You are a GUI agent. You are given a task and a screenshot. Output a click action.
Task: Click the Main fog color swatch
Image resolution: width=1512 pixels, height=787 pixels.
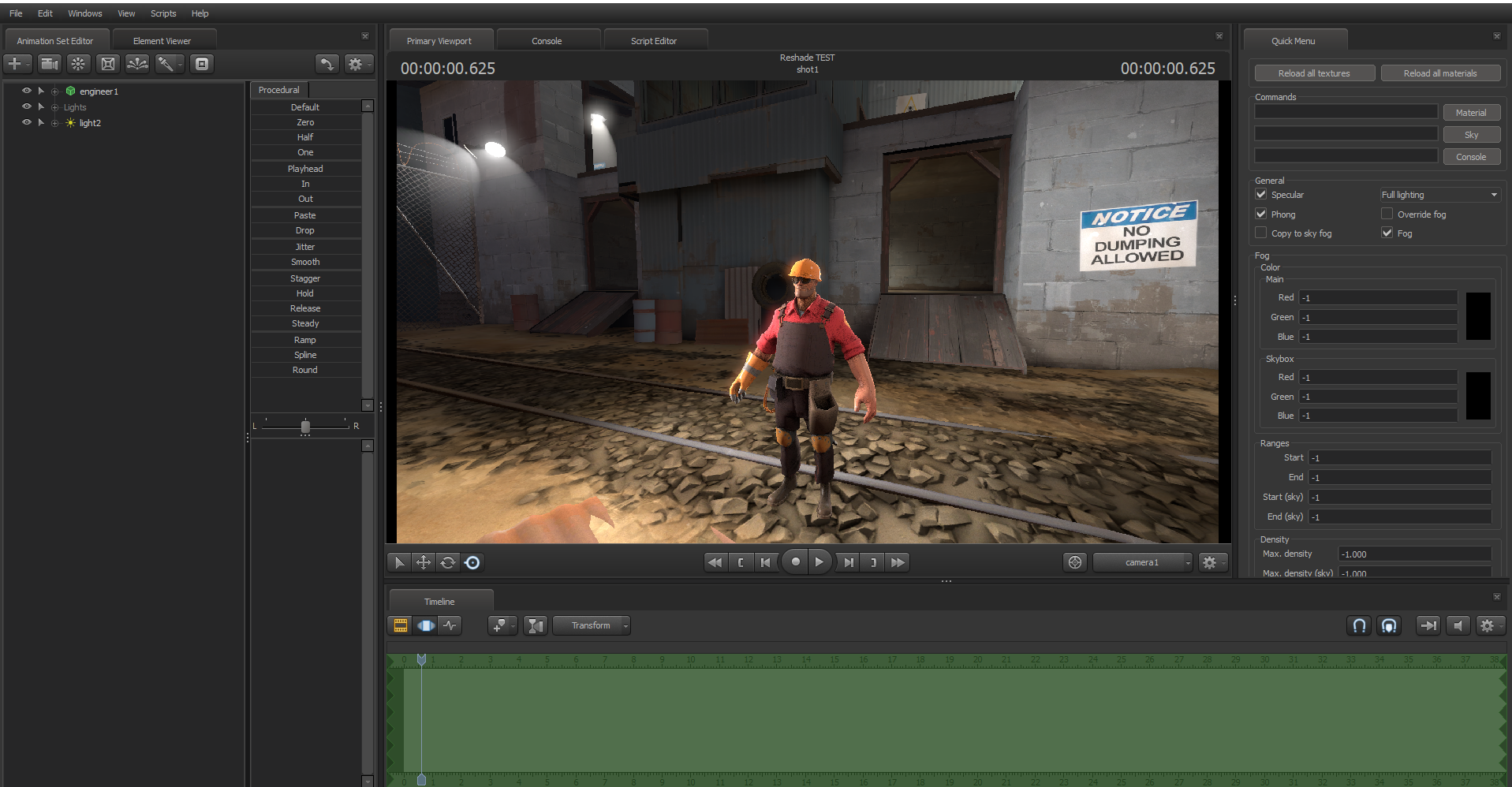pyautogui.click(x=1478, y=316)
